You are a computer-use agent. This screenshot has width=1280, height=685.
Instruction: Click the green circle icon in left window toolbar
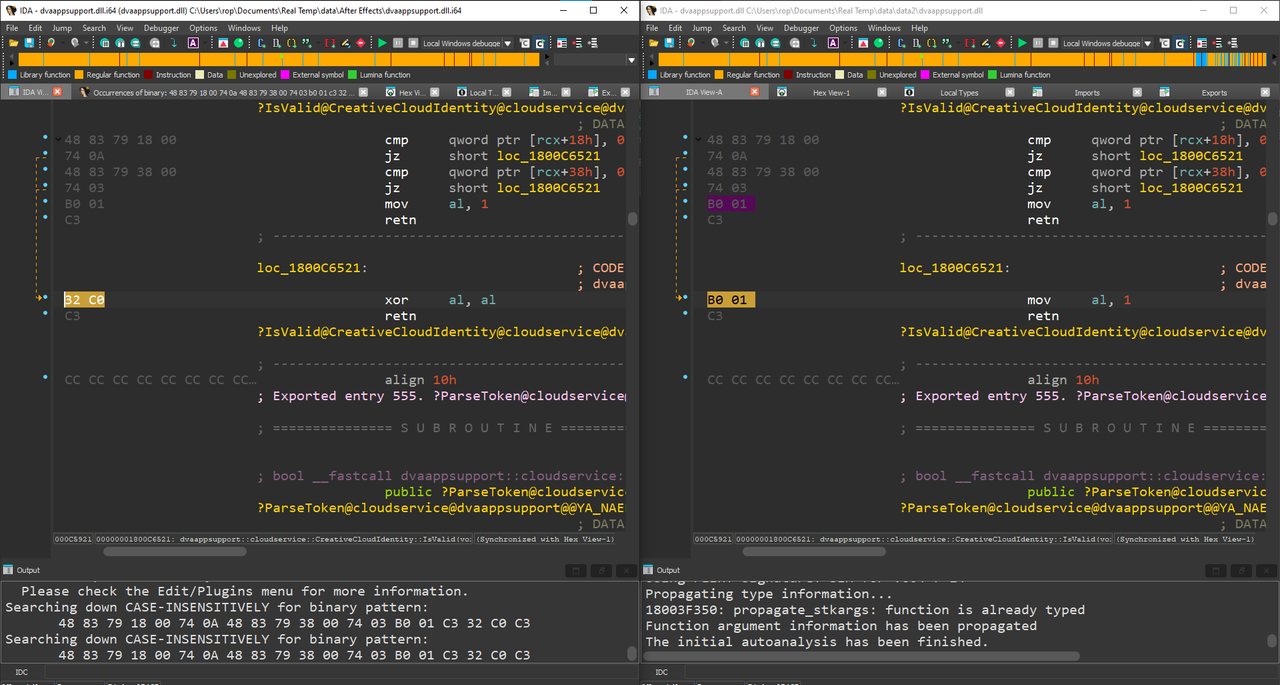[238, 44]
